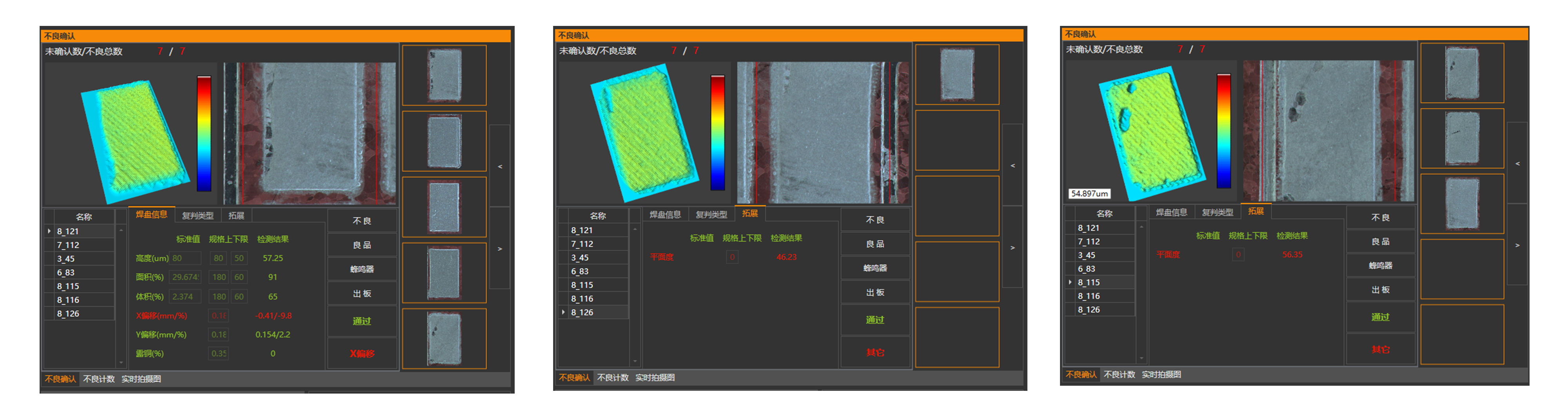Click 蜂鸣器 buzzer button in left window
The height and width of the screenshot is (414, 1568).
coord(362,270)
